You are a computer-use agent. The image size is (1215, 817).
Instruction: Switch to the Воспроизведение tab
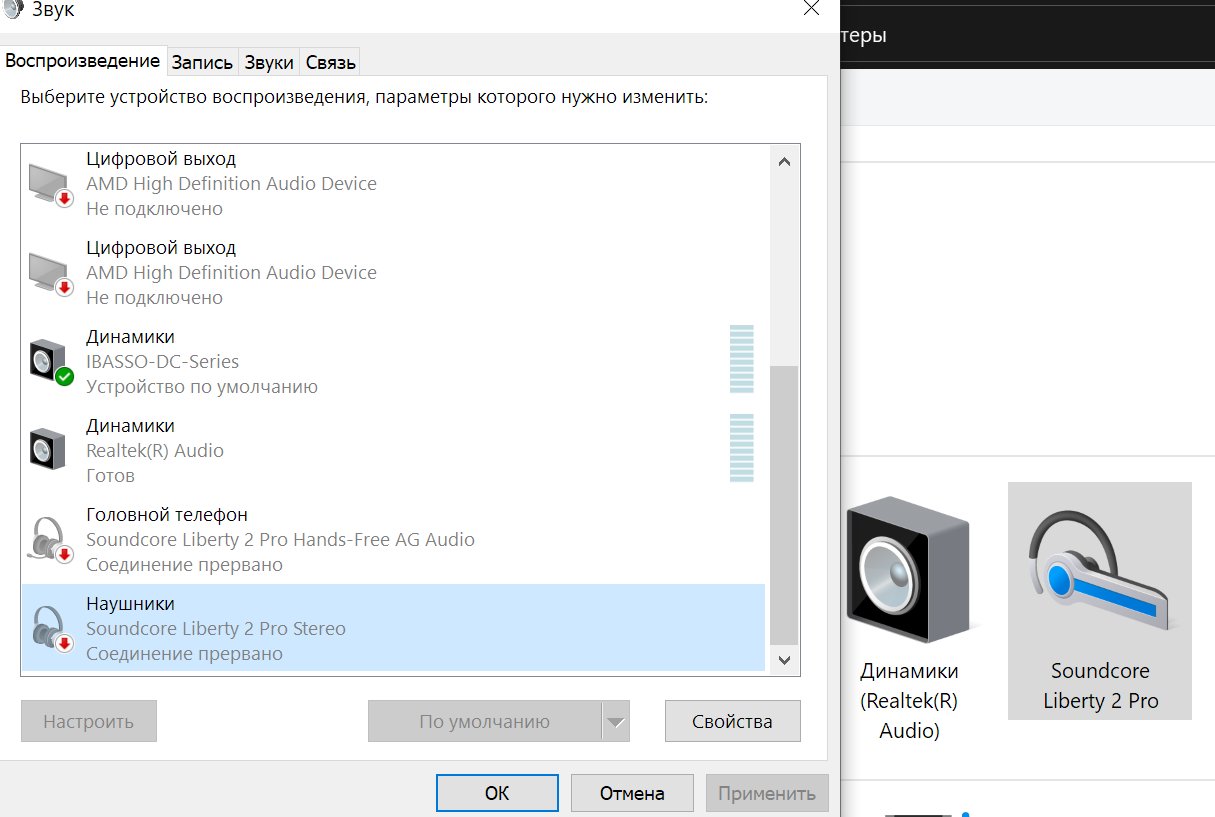pos(83,60)
